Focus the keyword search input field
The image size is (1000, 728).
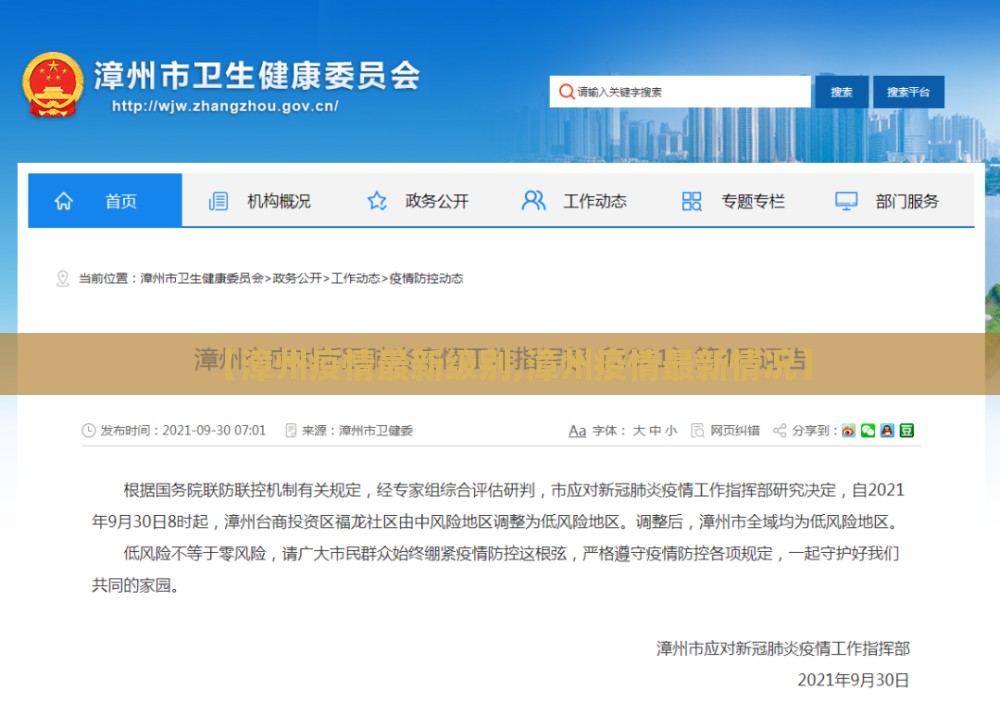[680, 92]
